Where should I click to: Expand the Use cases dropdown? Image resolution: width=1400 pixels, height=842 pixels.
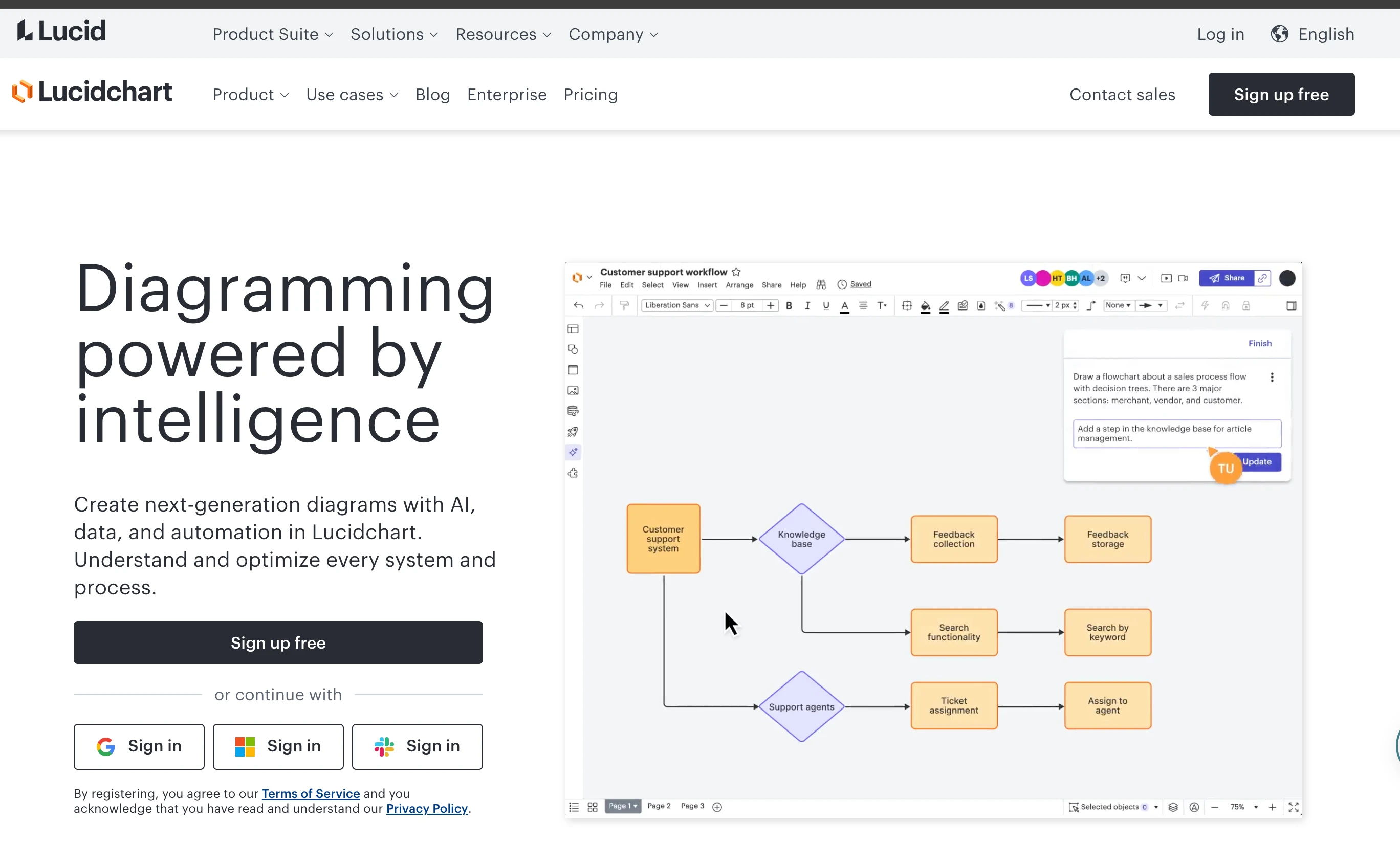click(352, 95)
